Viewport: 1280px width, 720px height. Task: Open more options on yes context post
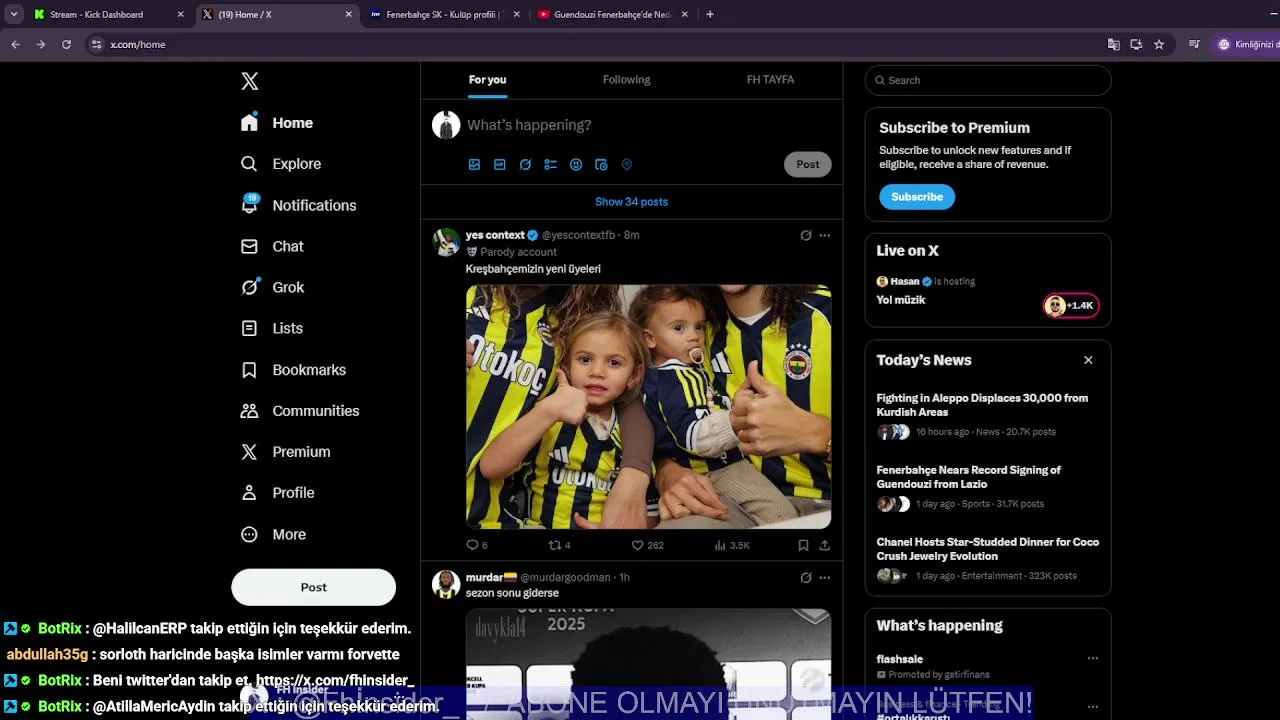coord(825,235)
